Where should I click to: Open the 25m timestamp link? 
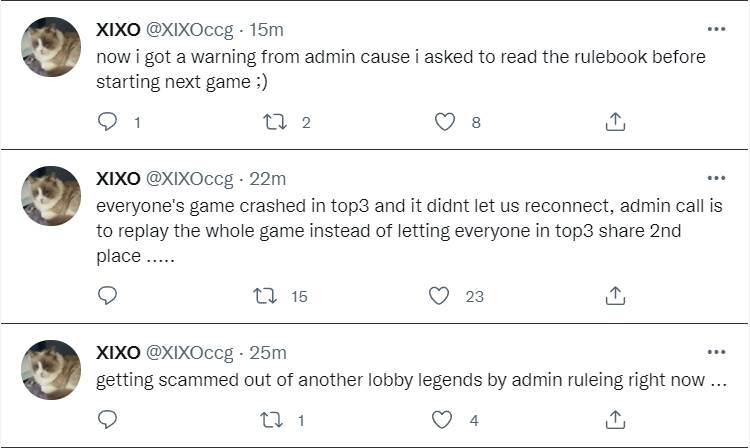pos(267,353)
